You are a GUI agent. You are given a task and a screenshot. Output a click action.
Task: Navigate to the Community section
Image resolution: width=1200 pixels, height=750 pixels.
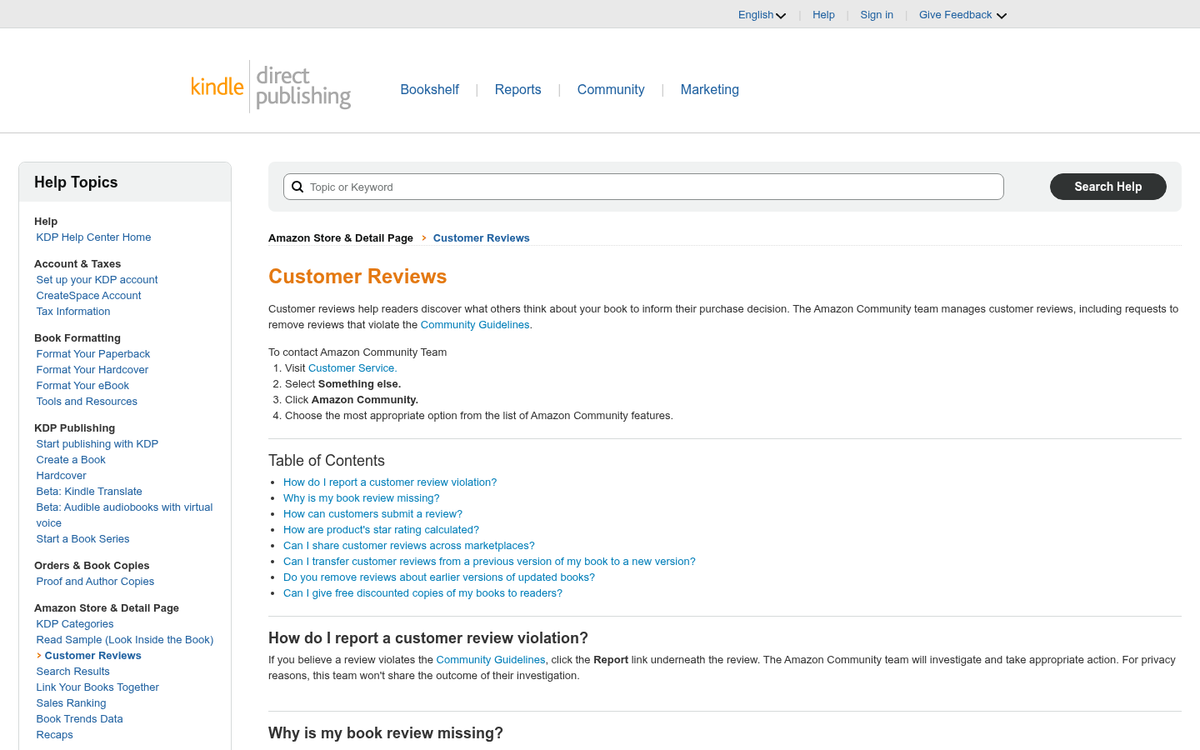(610, 89)
